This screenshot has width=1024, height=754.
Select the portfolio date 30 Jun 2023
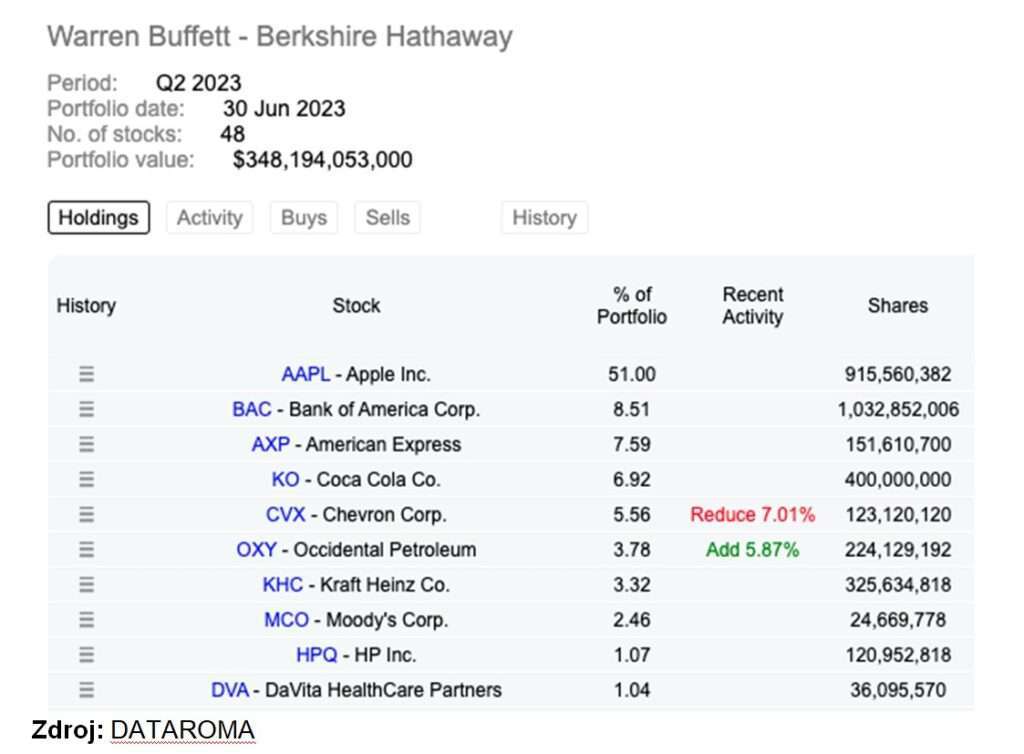tap(284, 108)
